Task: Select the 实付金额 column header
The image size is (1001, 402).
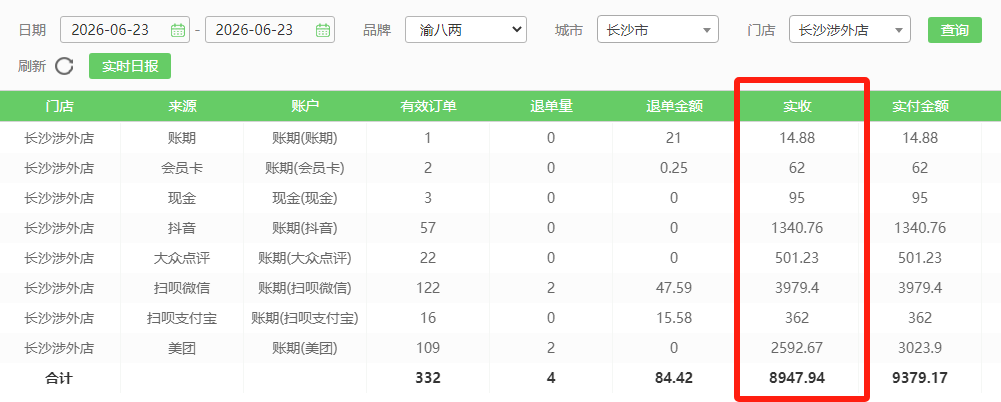Action: tap(920, 107)
